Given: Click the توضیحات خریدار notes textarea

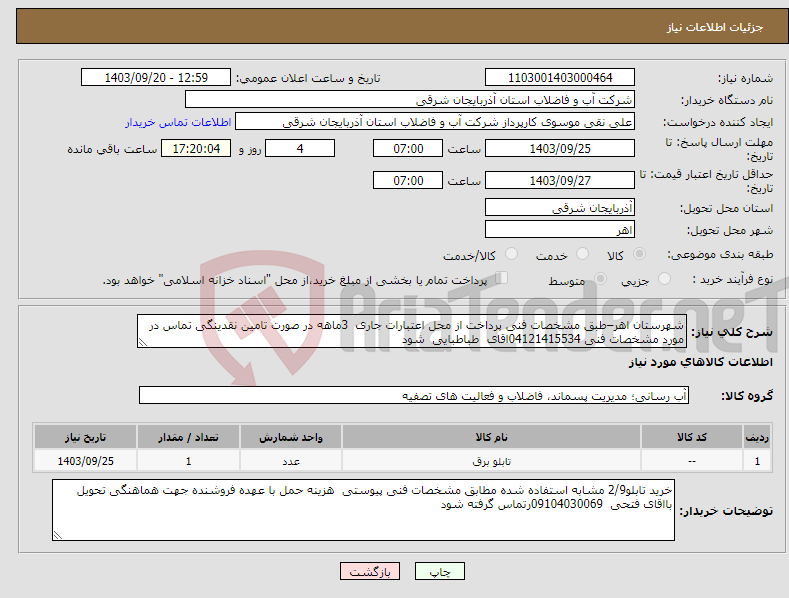Looking at the screenshot, I should click(x=363, y=510).
